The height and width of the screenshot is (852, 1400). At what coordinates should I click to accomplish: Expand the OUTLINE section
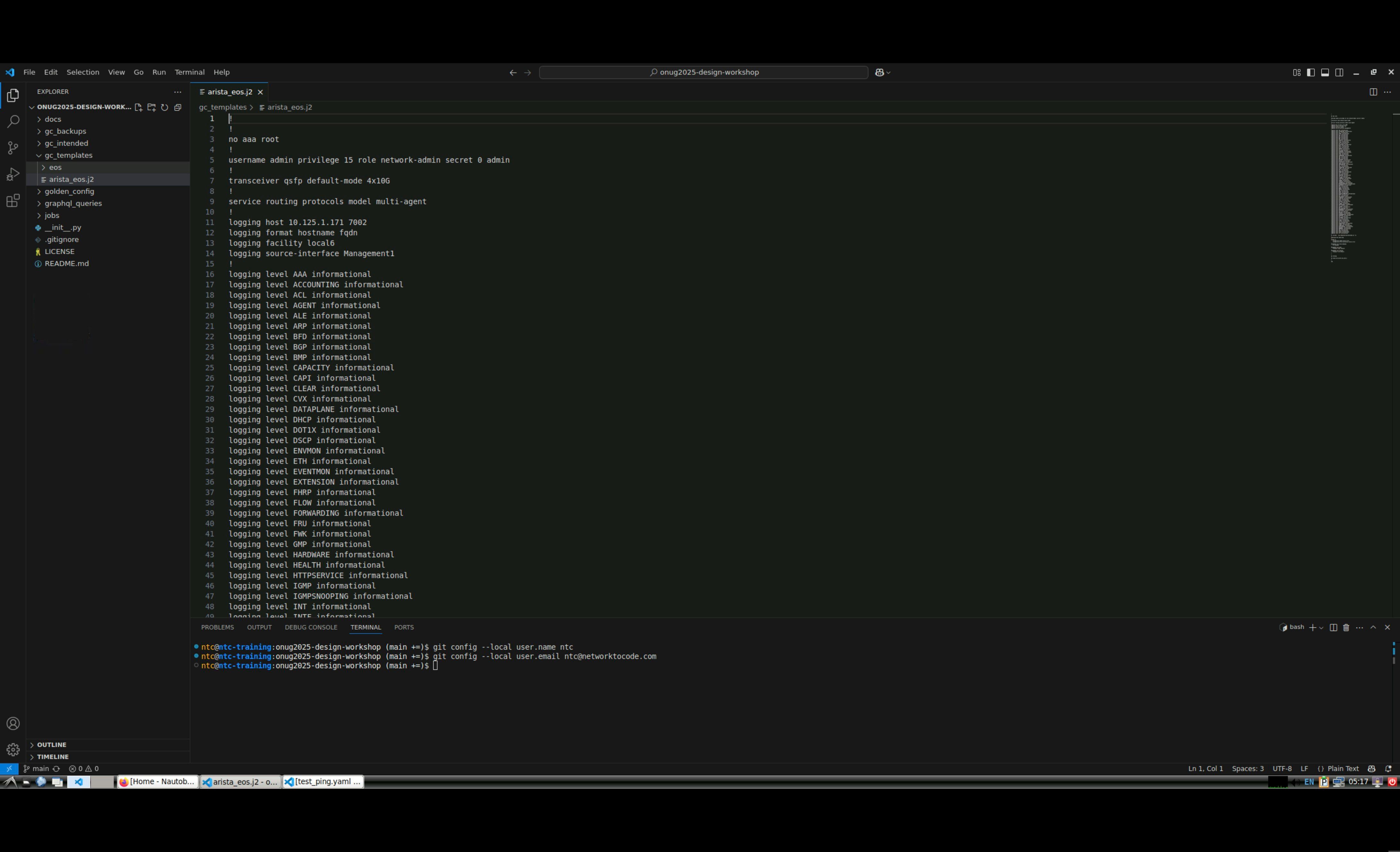(52, 745)
